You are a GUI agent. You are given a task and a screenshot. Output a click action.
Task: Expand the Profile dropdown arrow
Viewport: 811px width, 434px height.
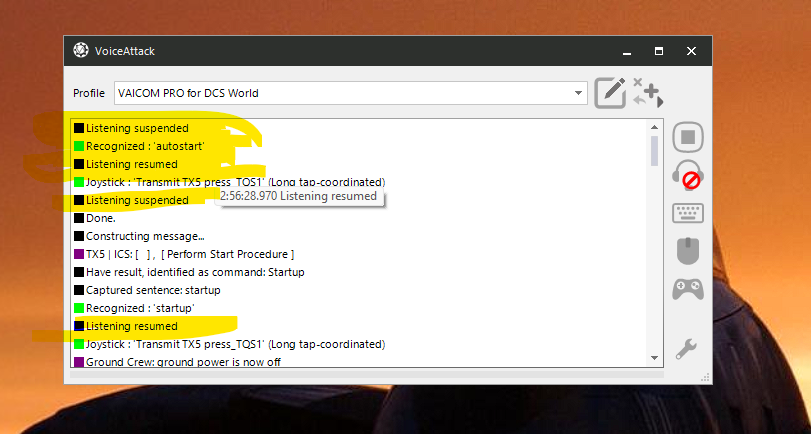point(578,93)
